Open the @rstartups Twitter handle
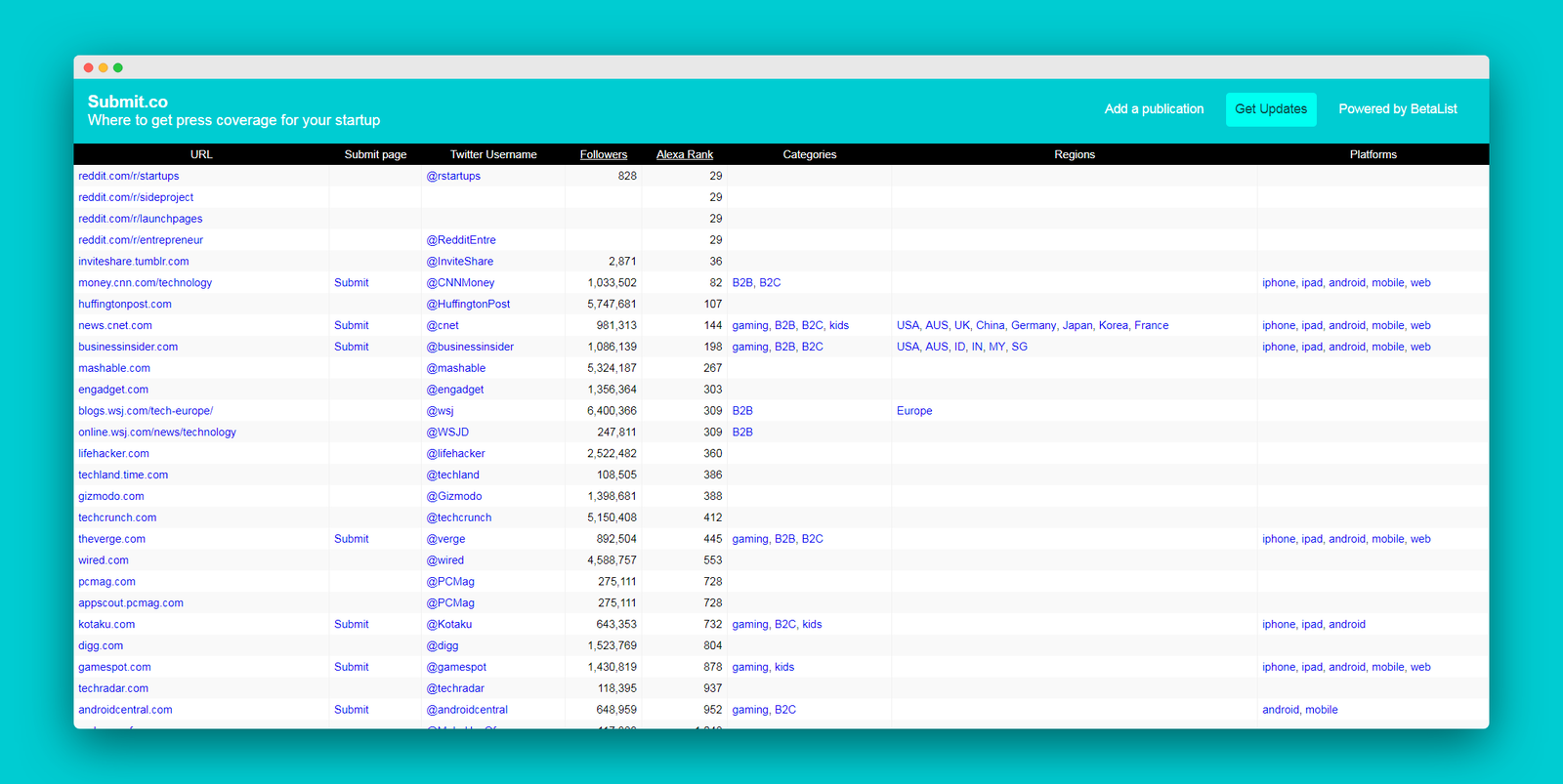The image size is (1563, 784). (x=453, y=176)
